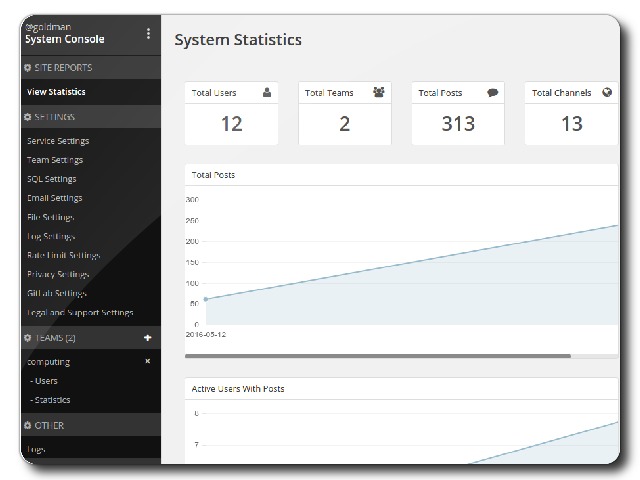This screenshot has width=640, height=480.
Task: Expand the computing team entry
Action: pos(48,362)
